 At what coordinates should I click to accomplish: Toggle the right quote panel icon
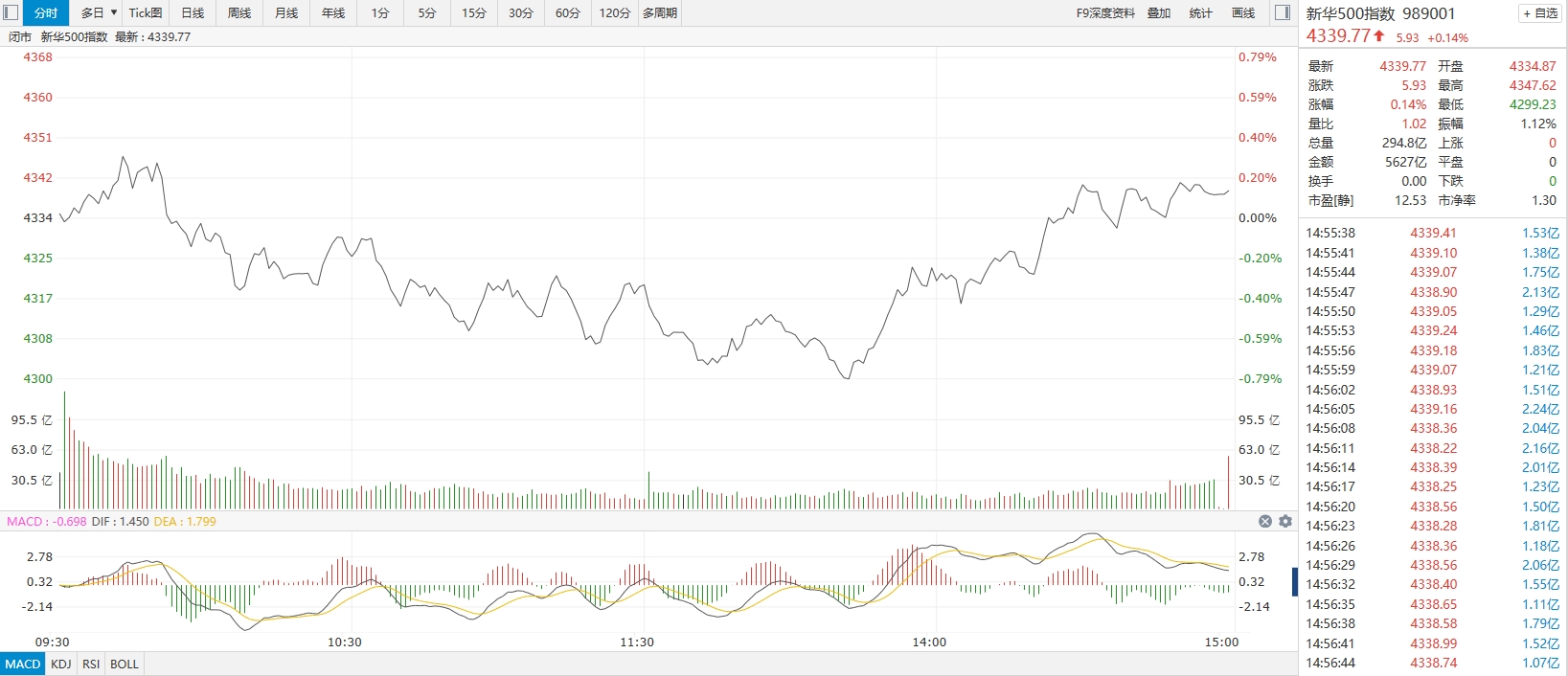pos(1283,12)
